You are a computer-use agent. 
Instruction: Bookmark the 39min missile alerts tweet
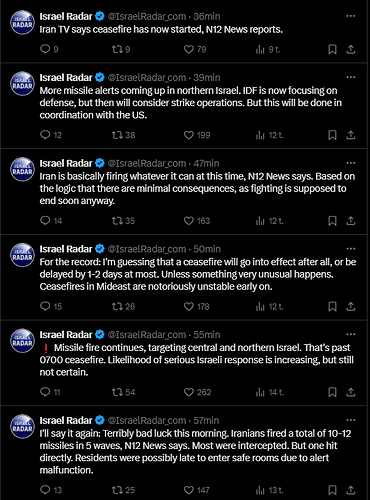click(332, 135)
